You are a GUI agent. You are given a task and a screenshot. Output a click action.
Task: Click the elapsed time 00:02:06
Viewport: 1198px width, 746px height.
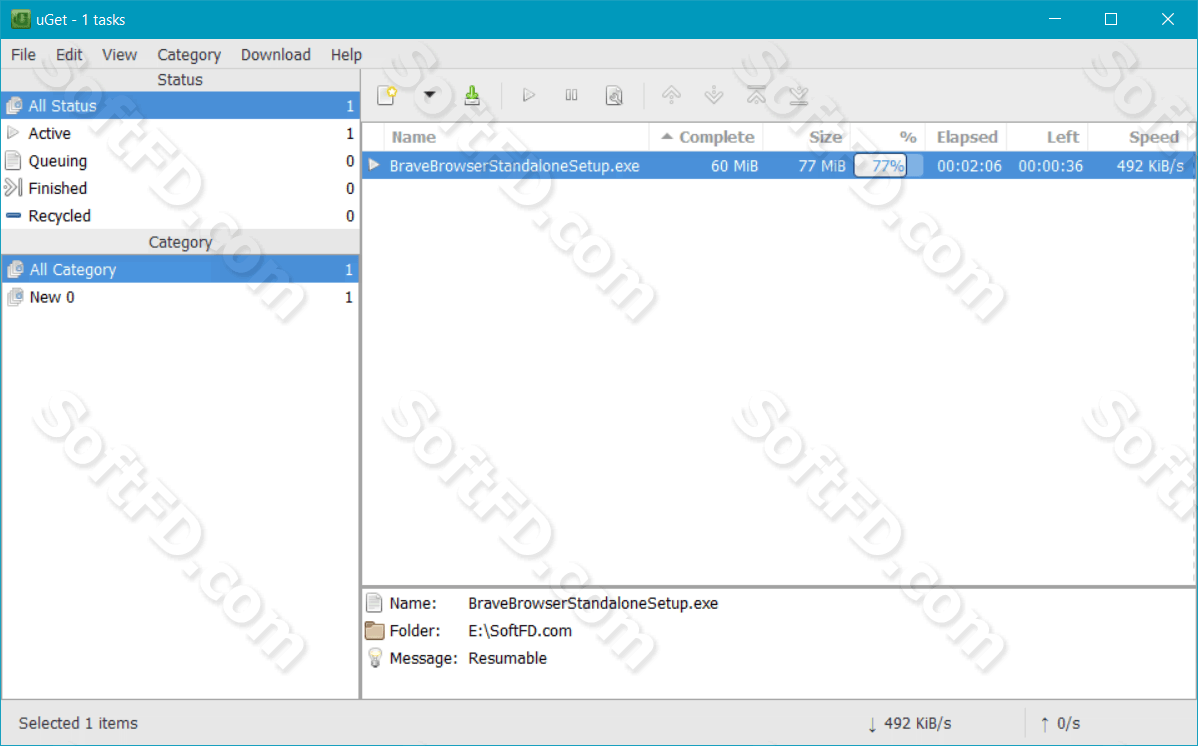969,166
